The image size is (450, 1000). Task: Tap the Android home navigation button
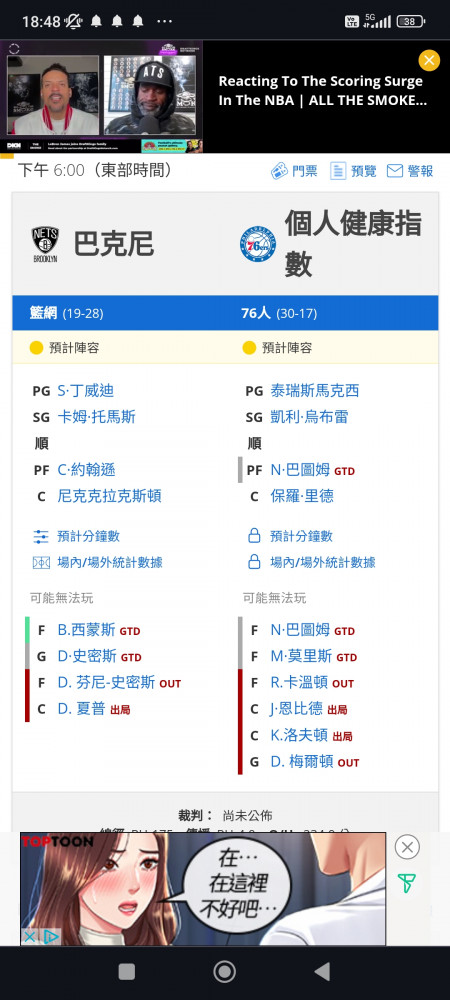point(224,971)
